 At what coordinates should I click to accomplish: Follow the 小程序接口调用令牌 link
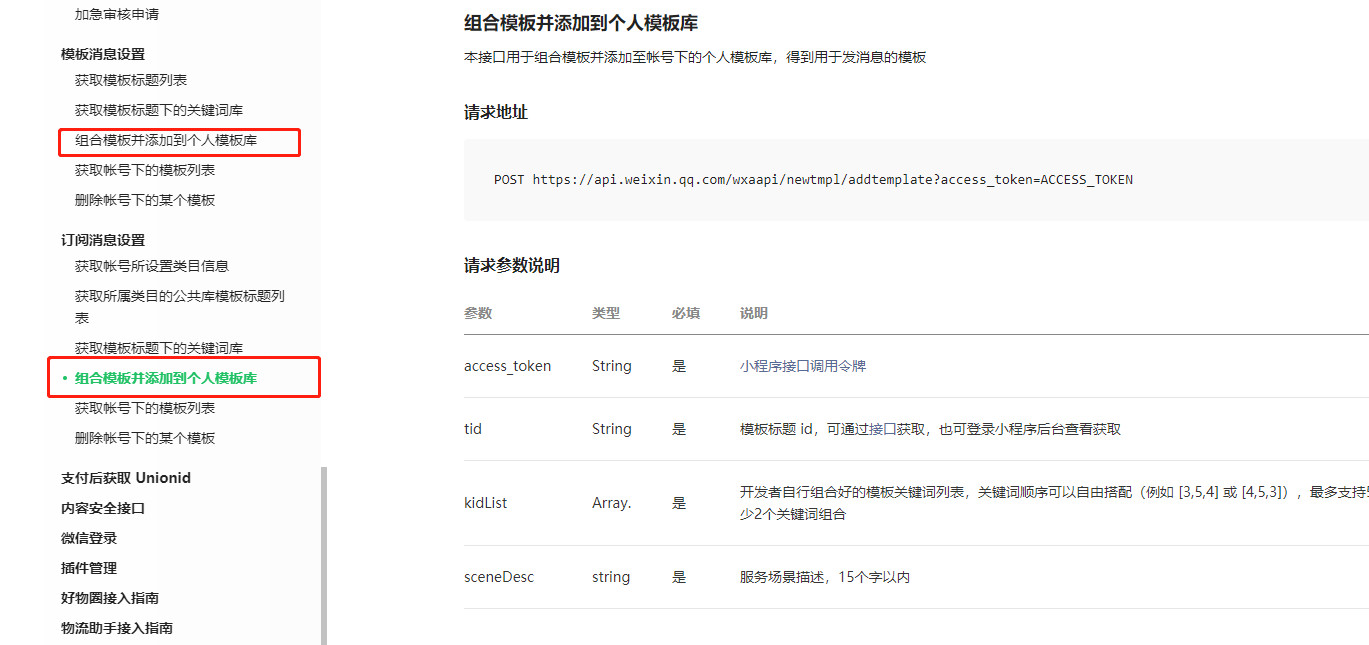click(803, 366)
